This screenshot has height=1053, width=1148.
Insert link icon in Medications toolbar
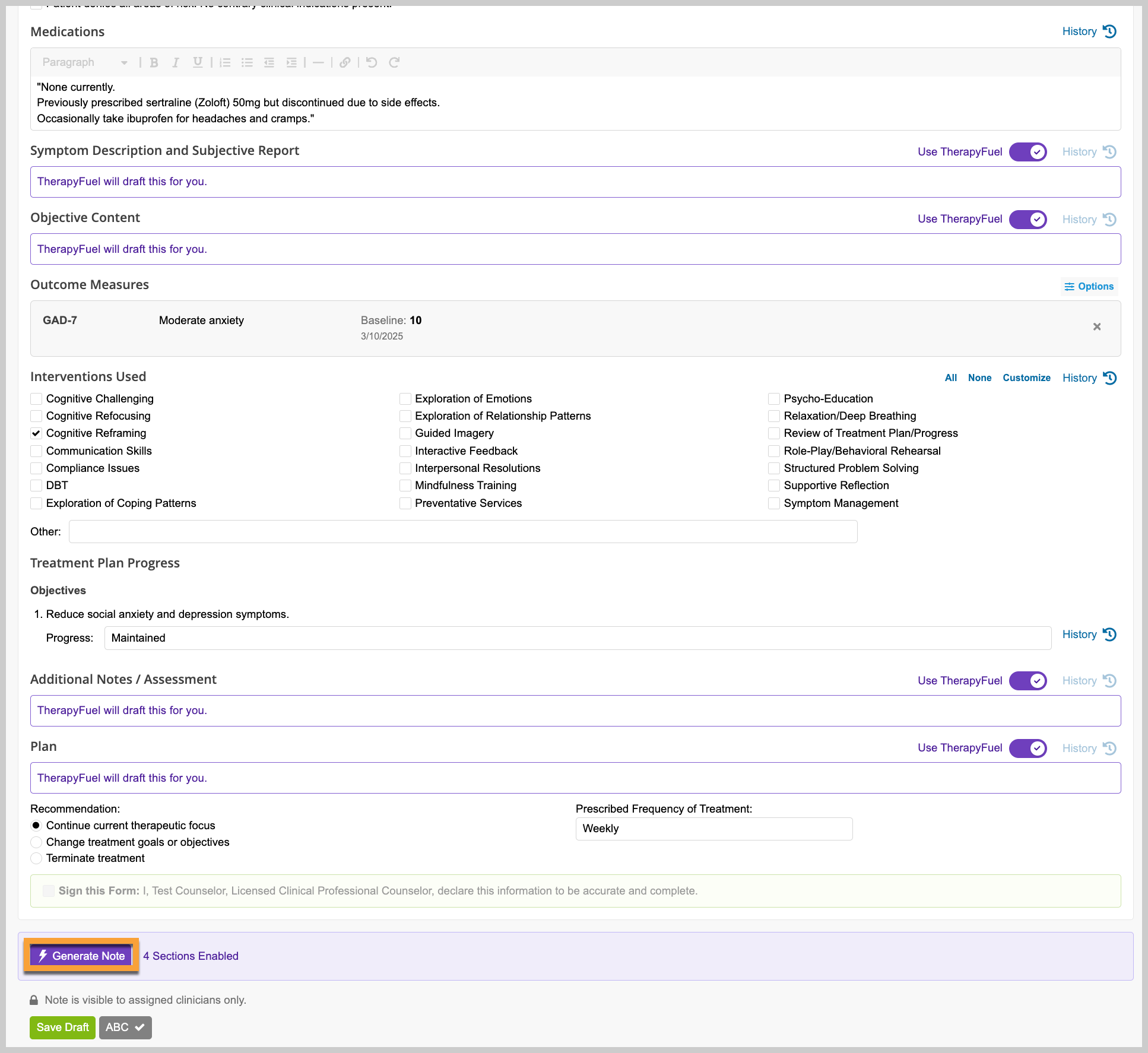[x=345, y=62]
